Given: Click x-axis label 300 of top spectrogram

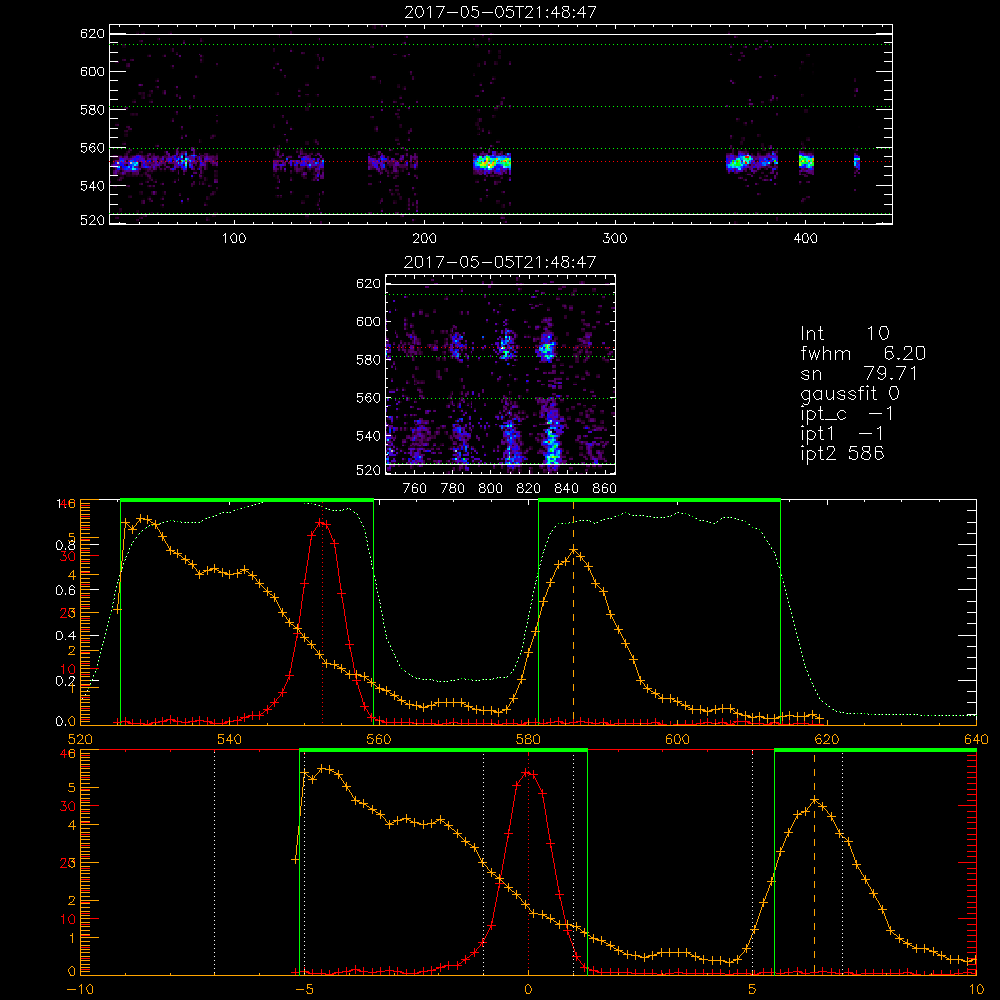Looking at the screenshot, I should [x=615, y=239].
